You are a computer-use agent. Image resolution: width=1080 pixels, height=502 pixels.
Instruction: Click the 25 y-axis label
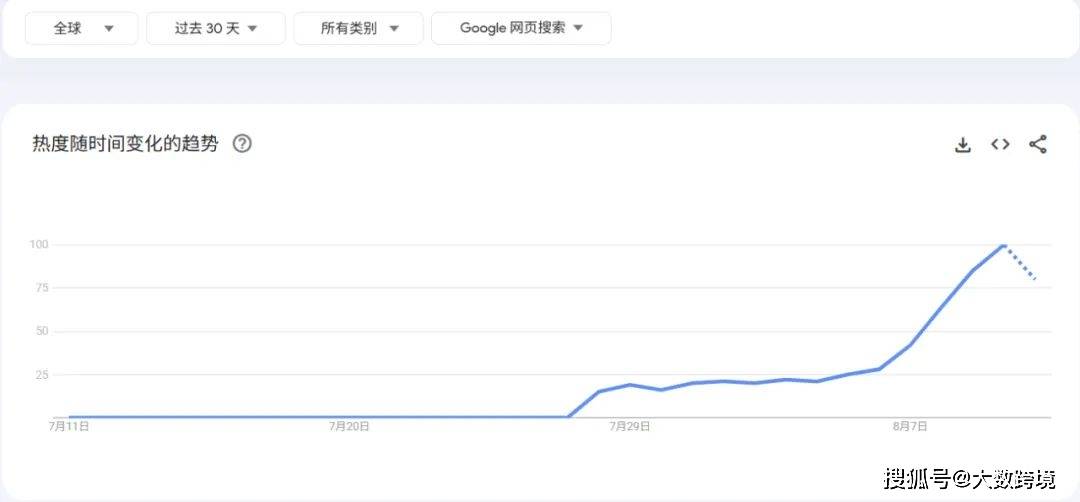click(40, 375)
